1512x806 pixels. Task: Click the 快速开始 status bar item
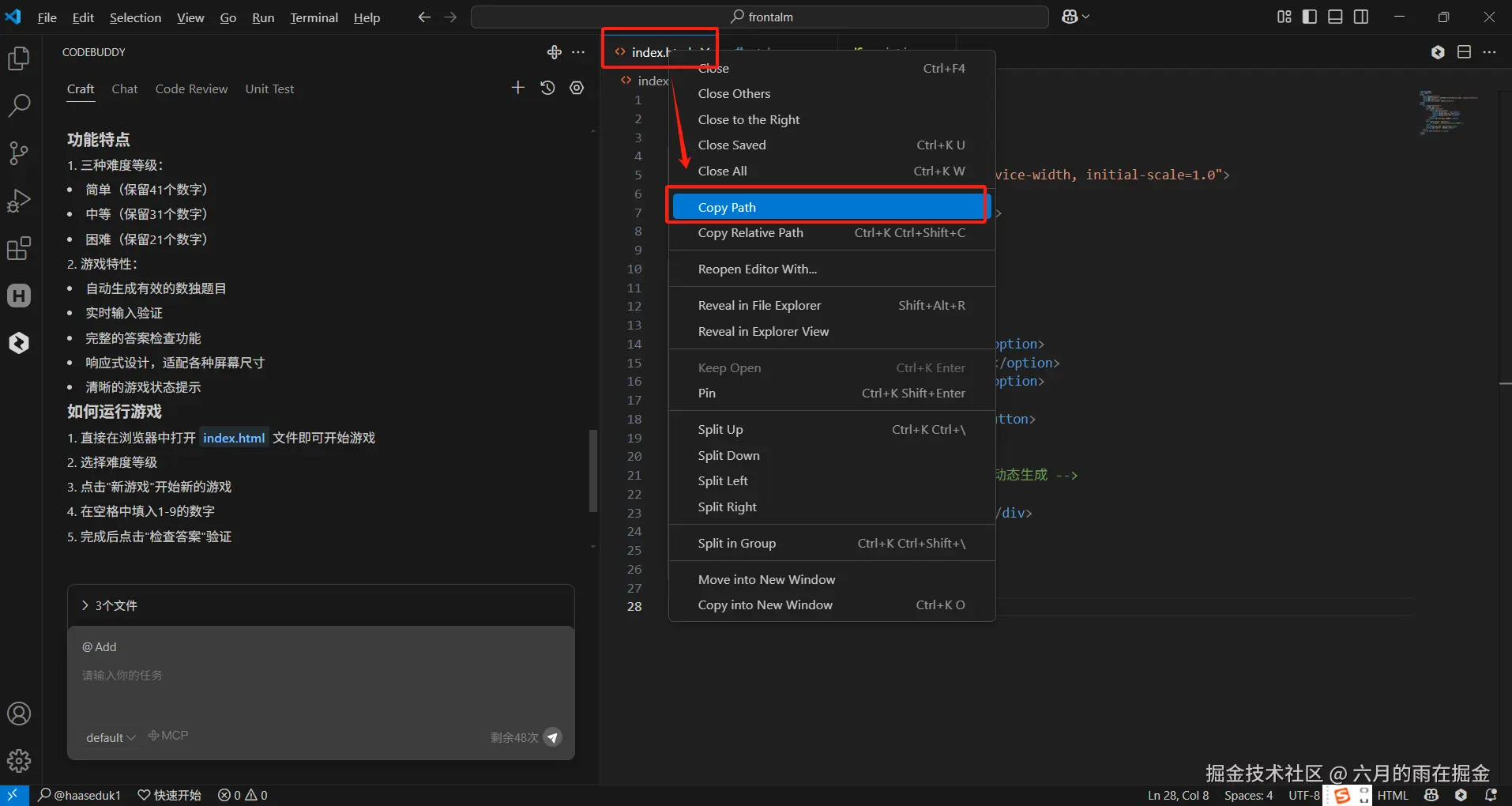170,795
